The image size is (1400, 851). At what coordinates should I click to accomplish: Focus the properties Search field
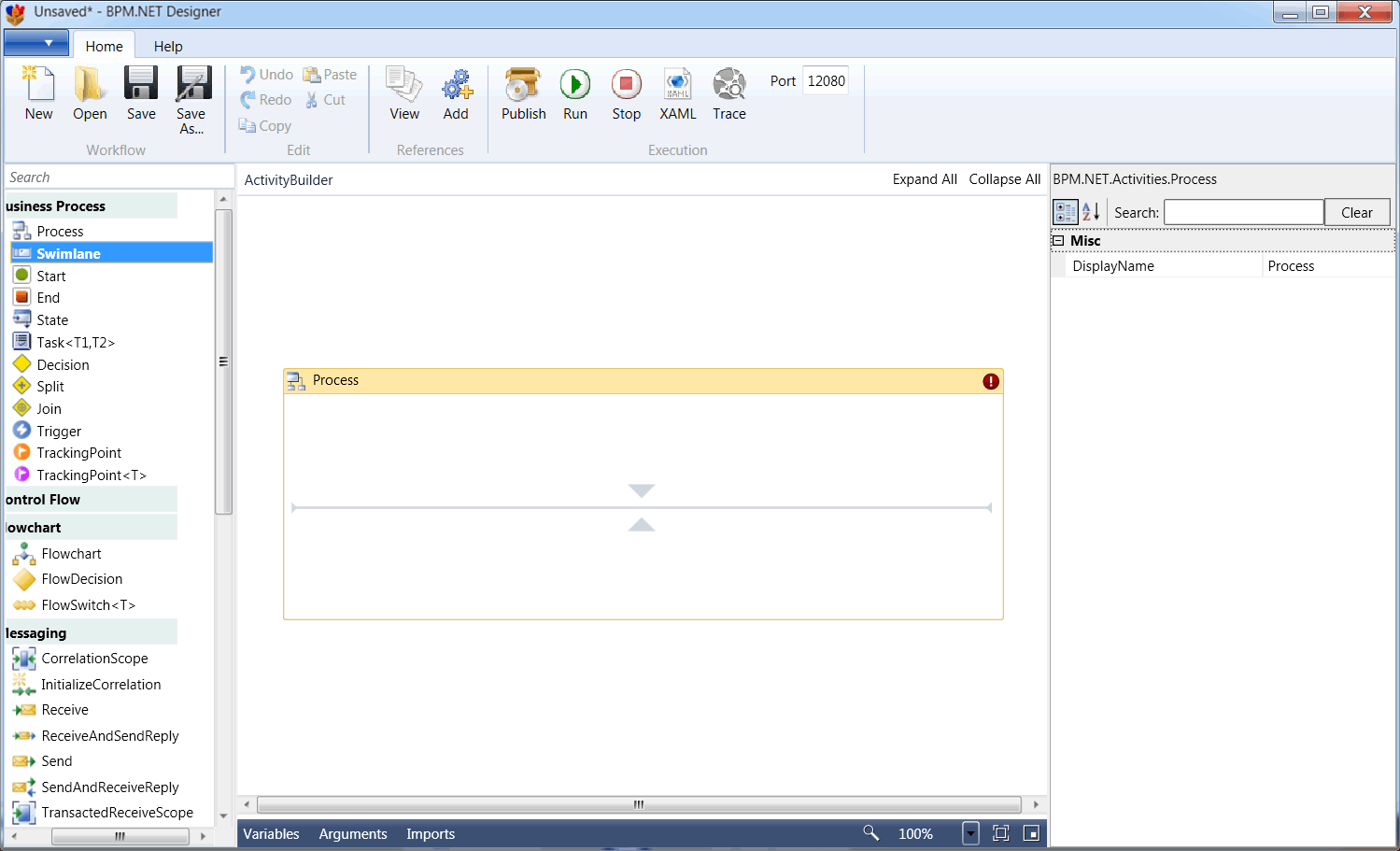[1243, 213]
